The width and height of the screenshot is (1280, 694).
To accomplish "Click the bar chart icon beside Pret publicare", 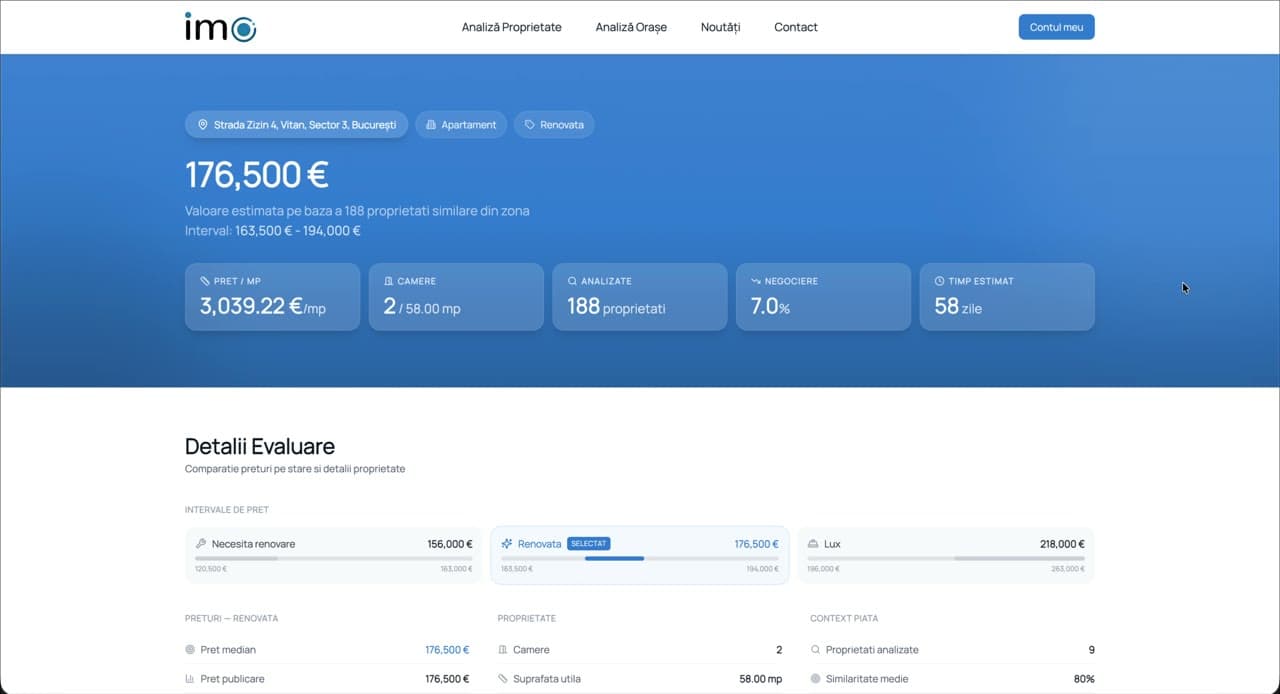I will pyautogui.click(x=190, y=679).
